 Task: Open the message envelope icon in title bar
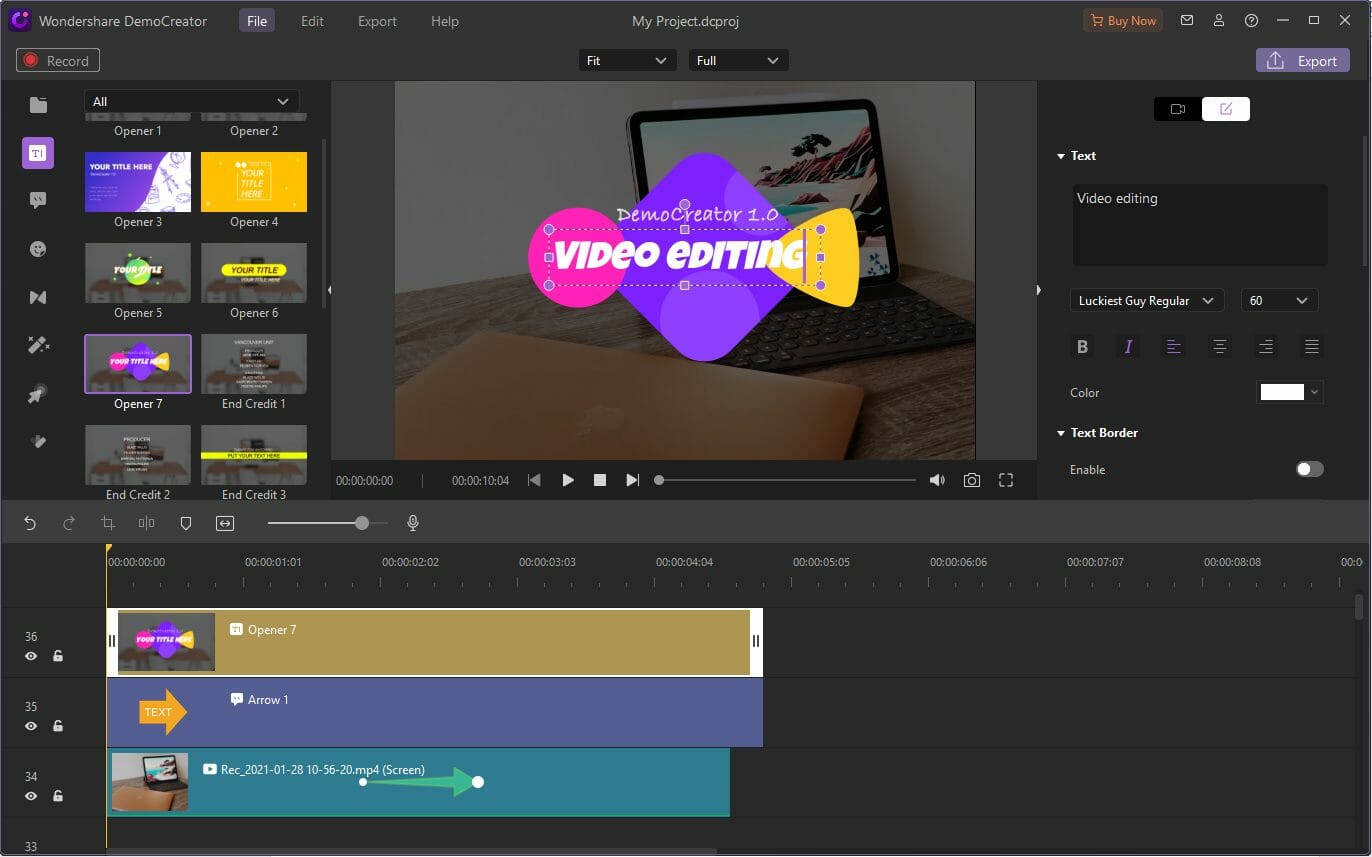coord(1187,20)
